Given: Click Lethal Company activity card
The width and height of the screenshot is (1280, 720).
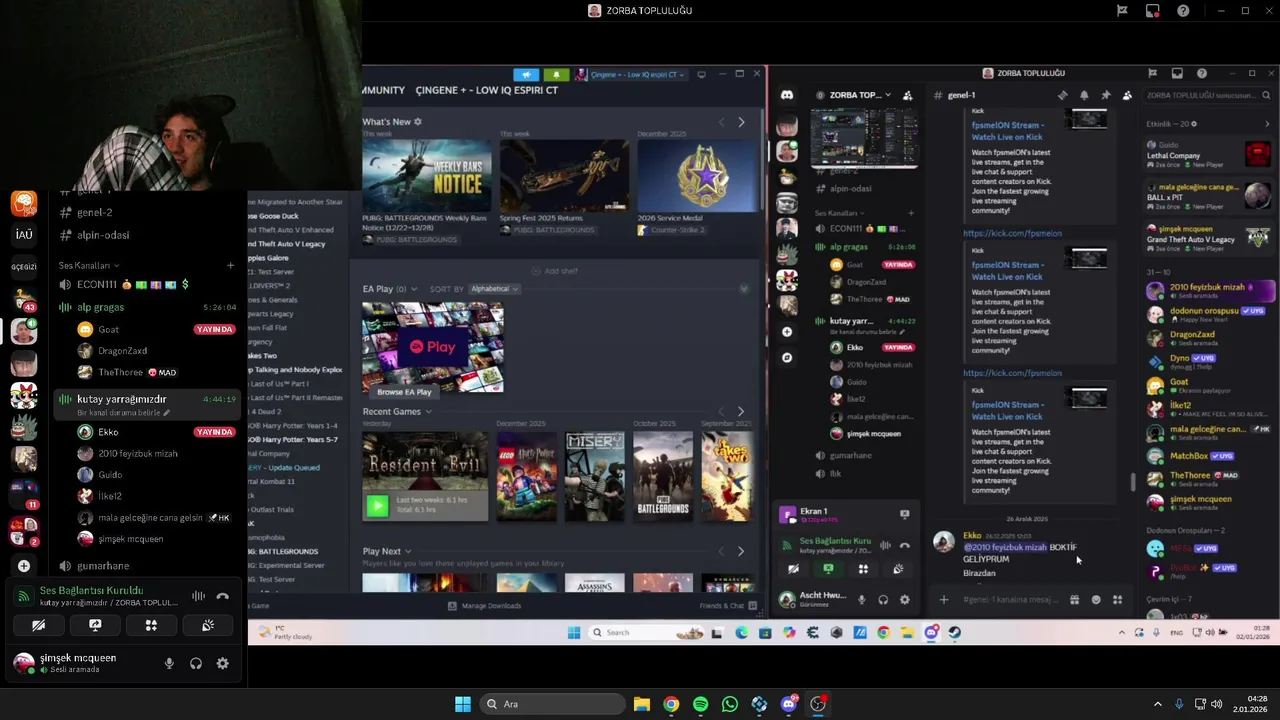Looking at the screenshot, I should (x=1208, y=153).
